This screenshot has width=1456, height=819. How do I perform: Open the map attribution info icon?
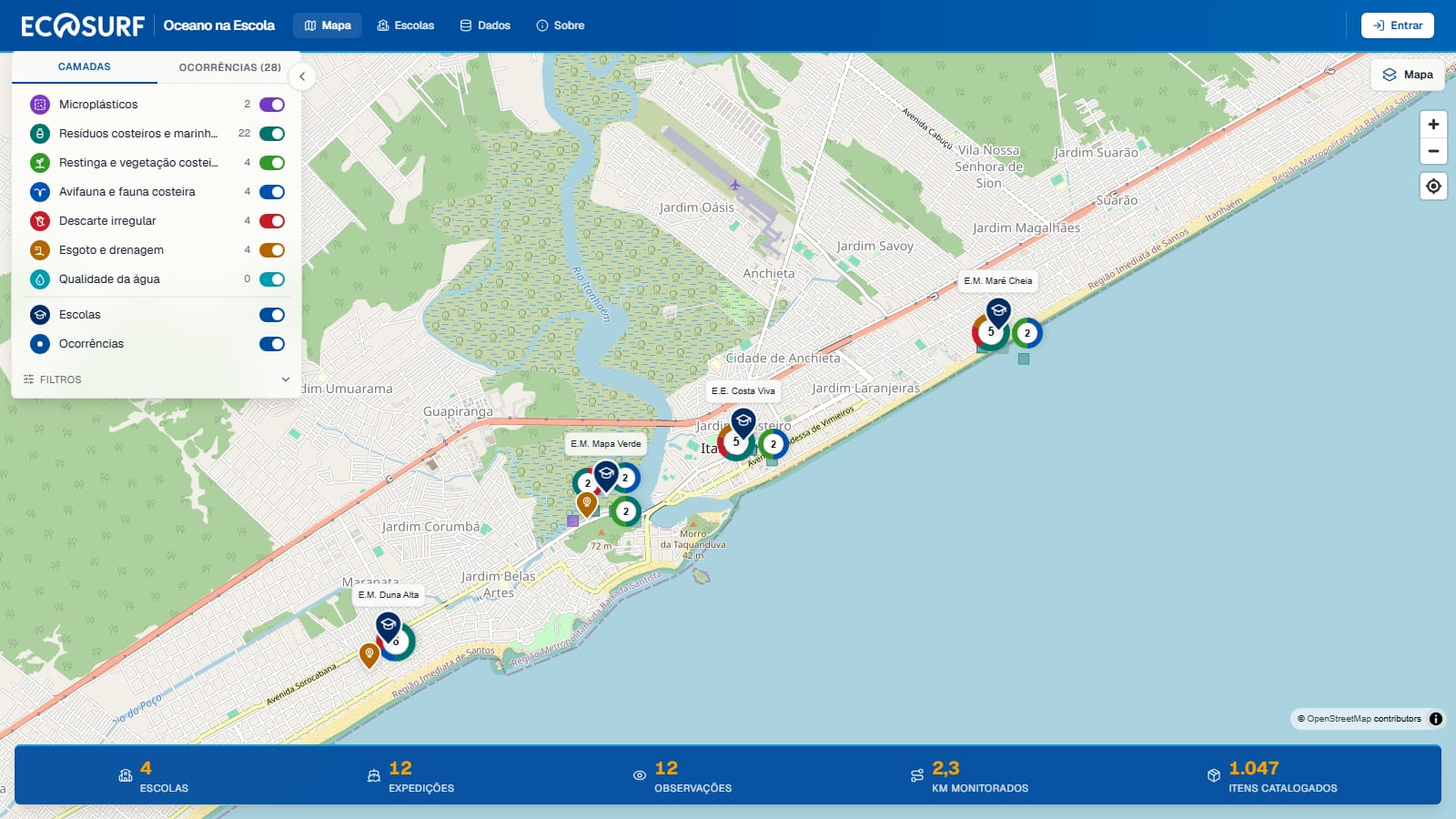tap(1436, 719)
